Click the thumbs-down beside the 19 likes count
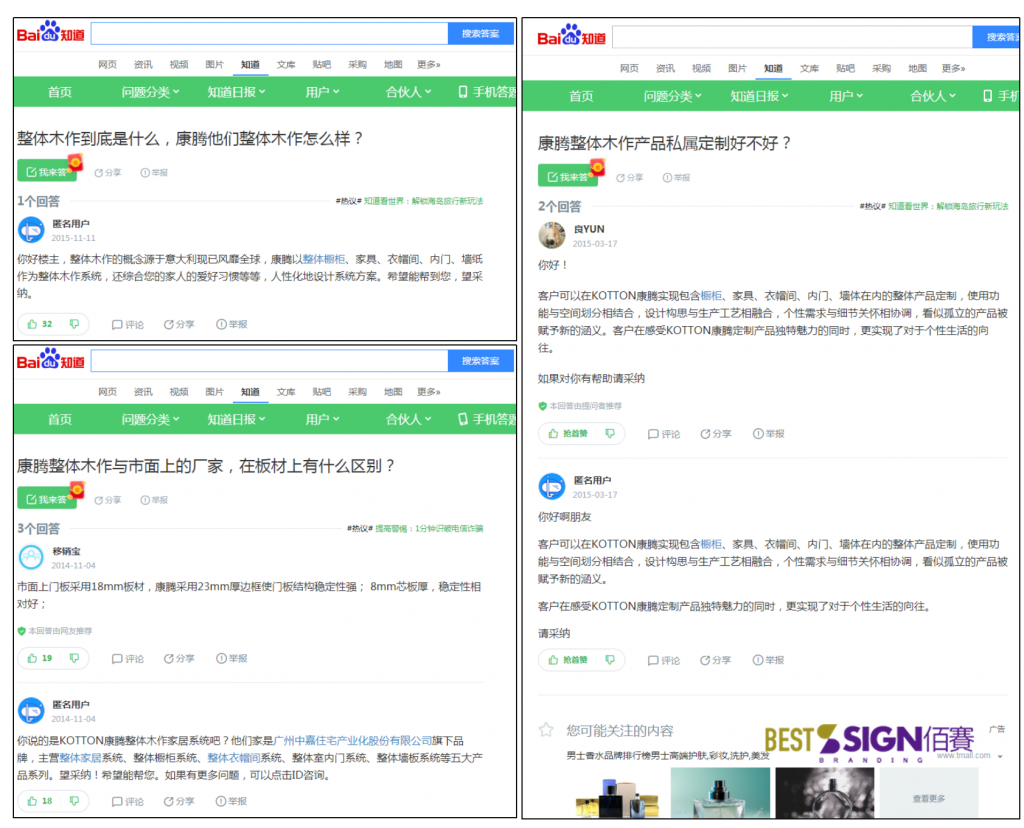Screen dimensions: 1024x828 [74, 658]
